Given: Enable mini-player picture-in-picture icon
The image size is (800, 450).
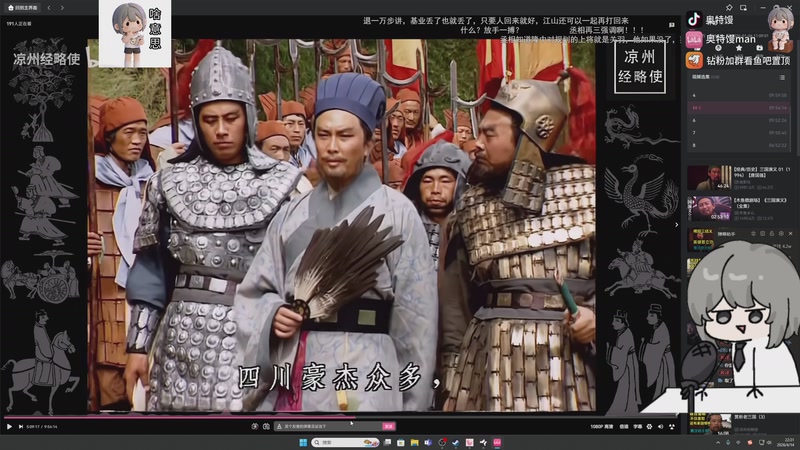Looking at the screenshot, I should click(x=743, y=8).
